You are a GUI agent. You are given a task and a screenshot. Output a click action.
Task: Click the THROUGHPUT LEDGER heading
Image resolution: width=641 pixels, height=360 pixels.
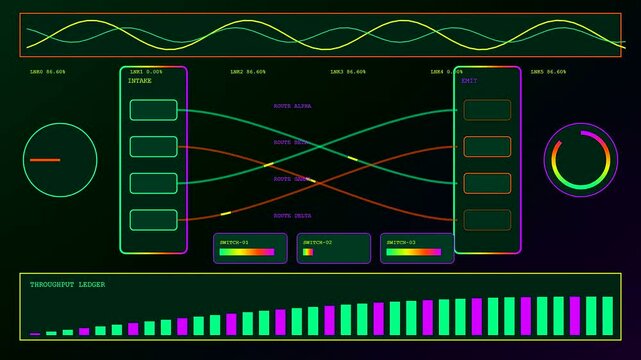point(67,284)
